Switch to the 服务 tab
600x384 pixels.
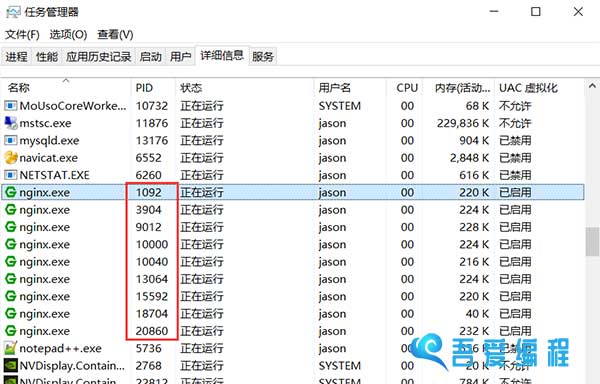tap(263, 57)
